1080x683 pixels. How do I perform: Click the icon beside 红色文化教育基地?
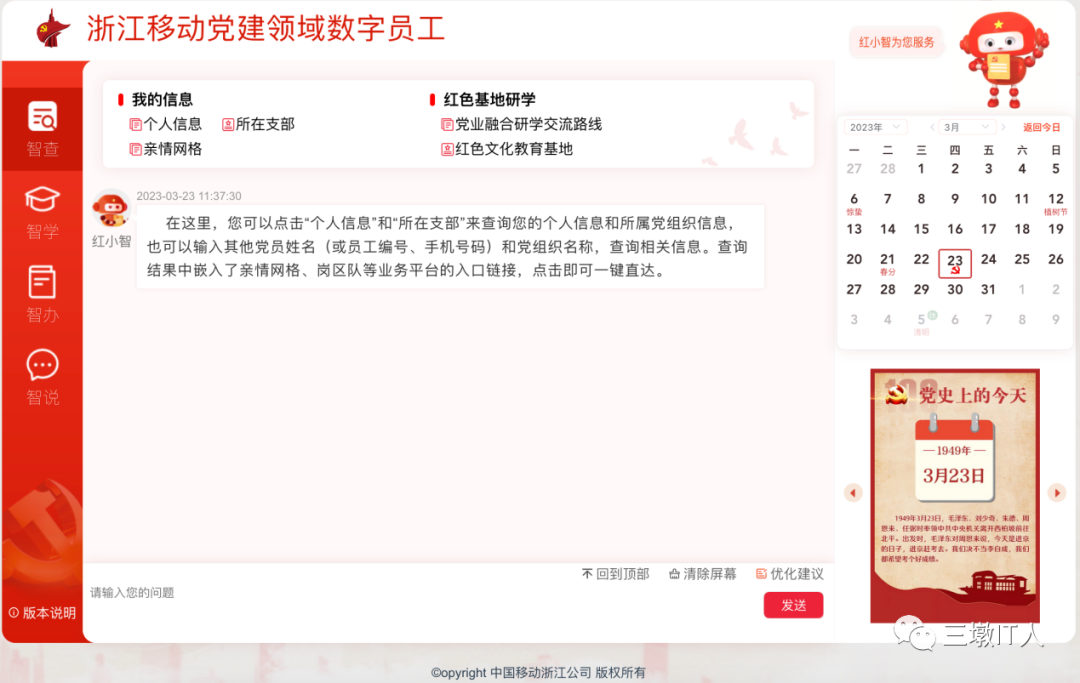point(447,149)
